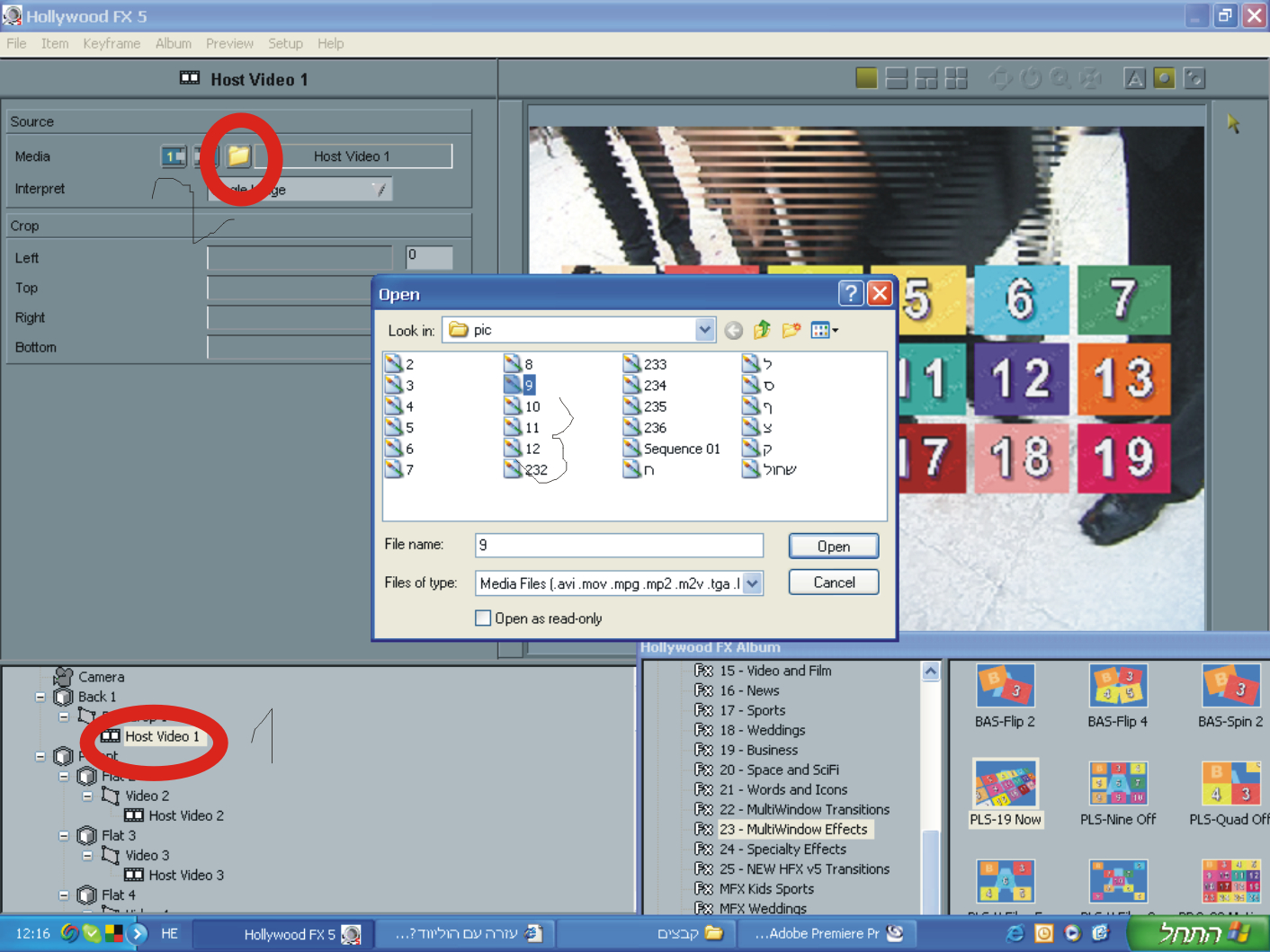Click the album list scroll-up arrow
The image size is (1270, 952).
pos(931,671)
